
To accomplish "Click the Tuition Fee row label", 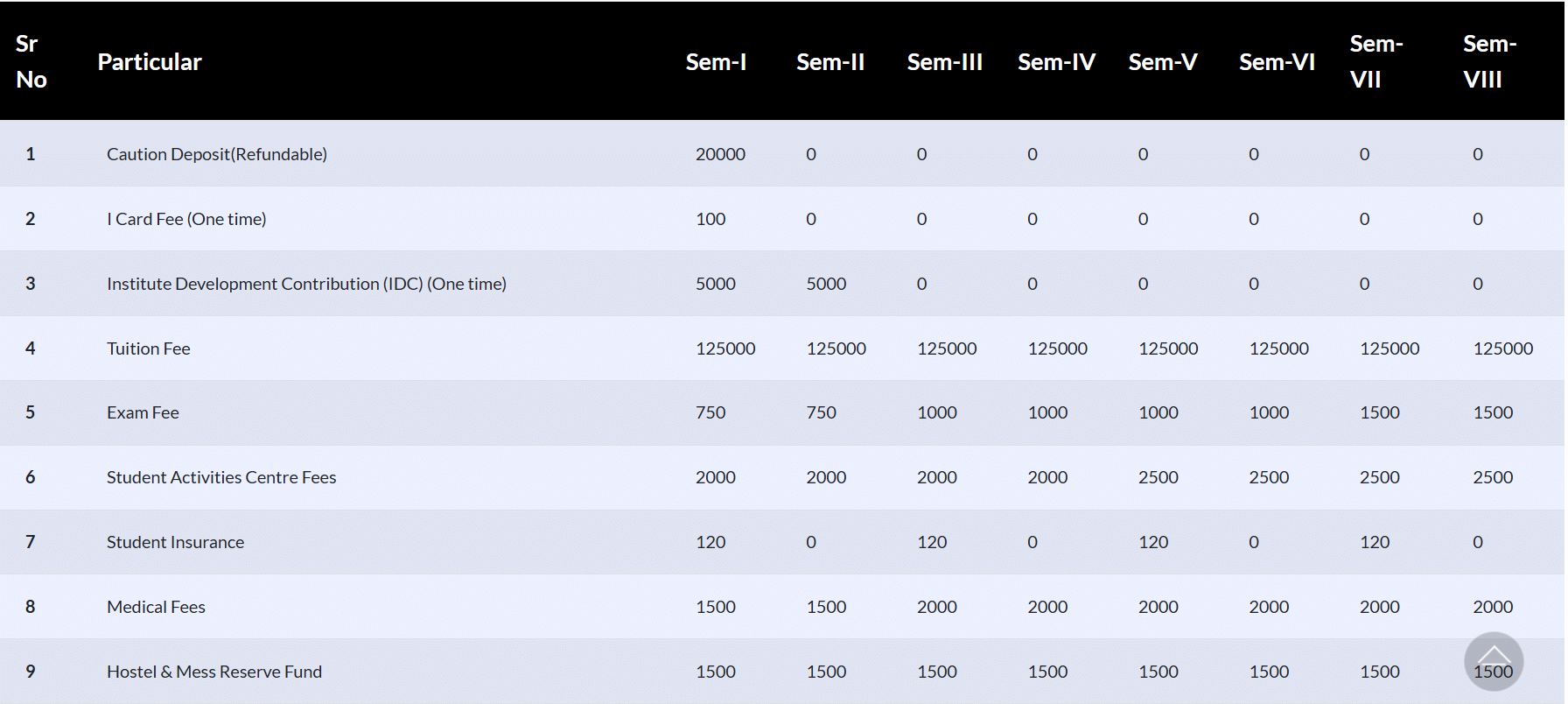I will 149,348.
